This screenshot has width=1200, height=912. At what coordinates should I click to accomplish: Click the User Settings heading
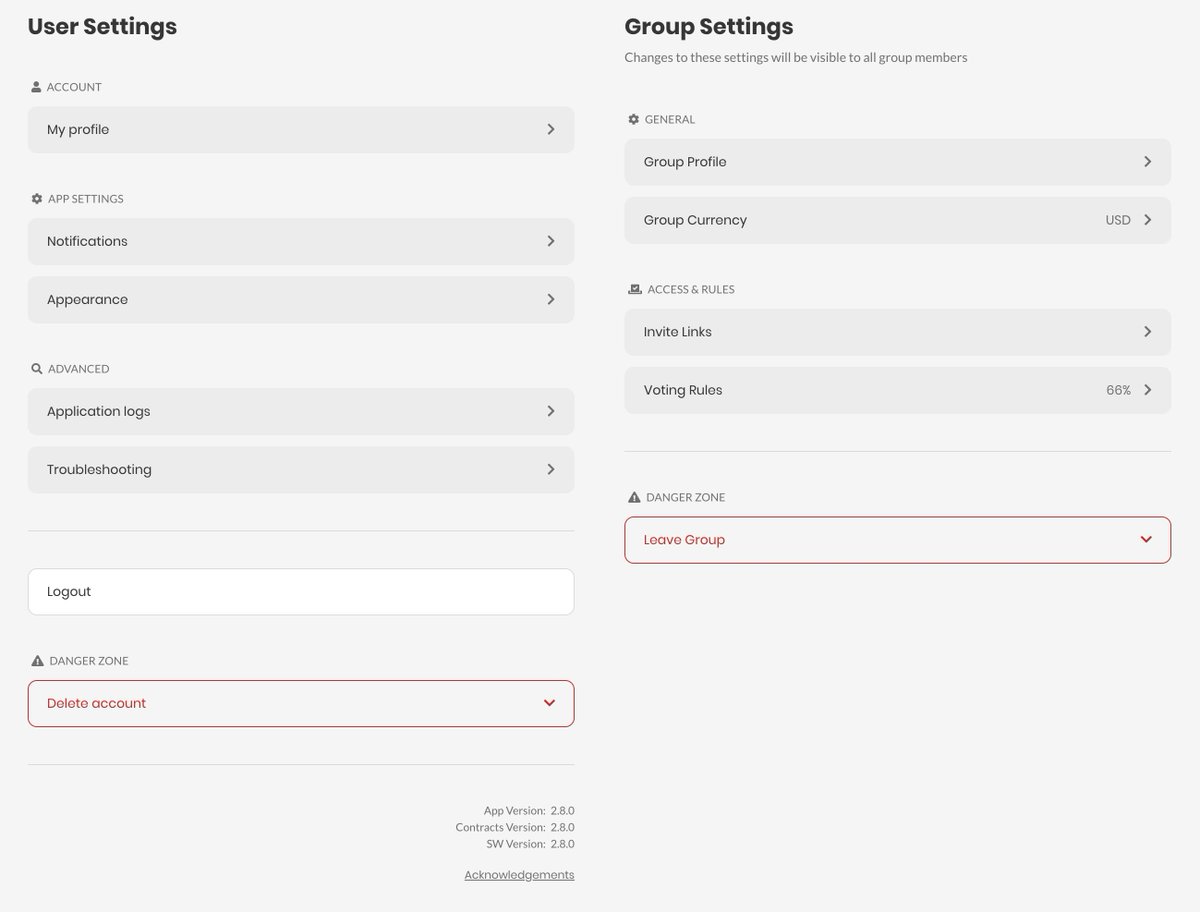(102, 26)
